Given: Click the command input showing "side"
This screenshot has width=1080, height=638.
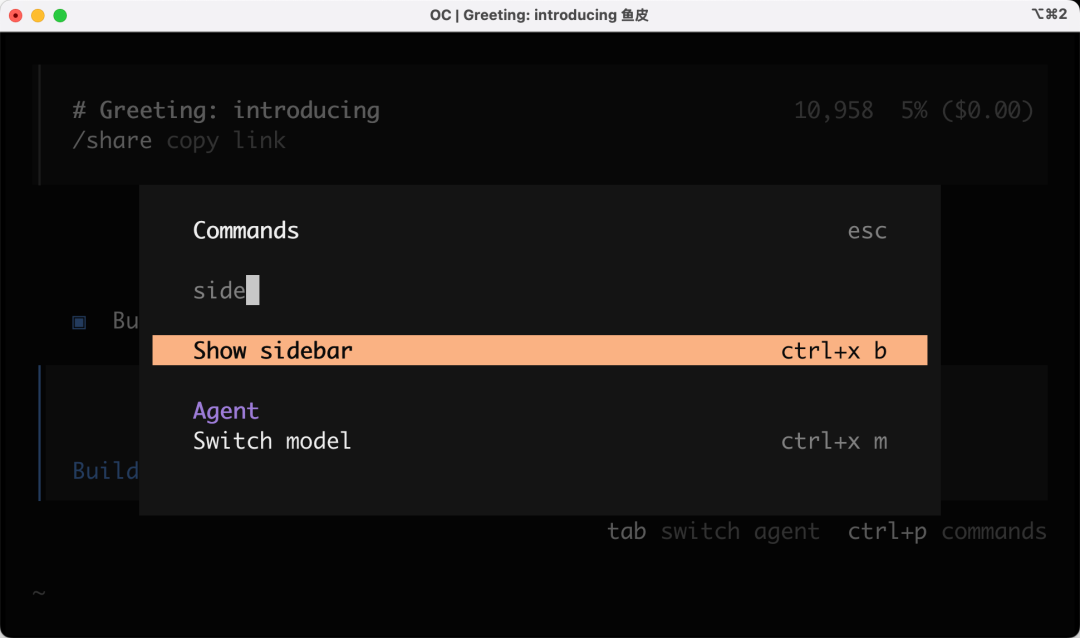Looking at the screenshot, I should (x=219, y=290).
